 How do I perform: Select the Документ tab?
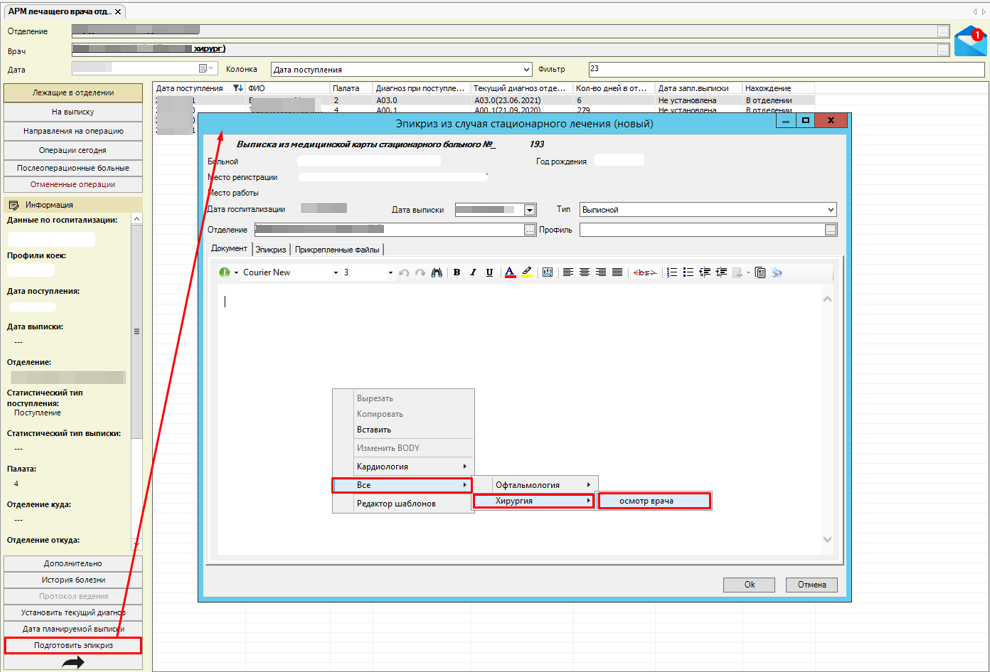click(x=229, y=249)
